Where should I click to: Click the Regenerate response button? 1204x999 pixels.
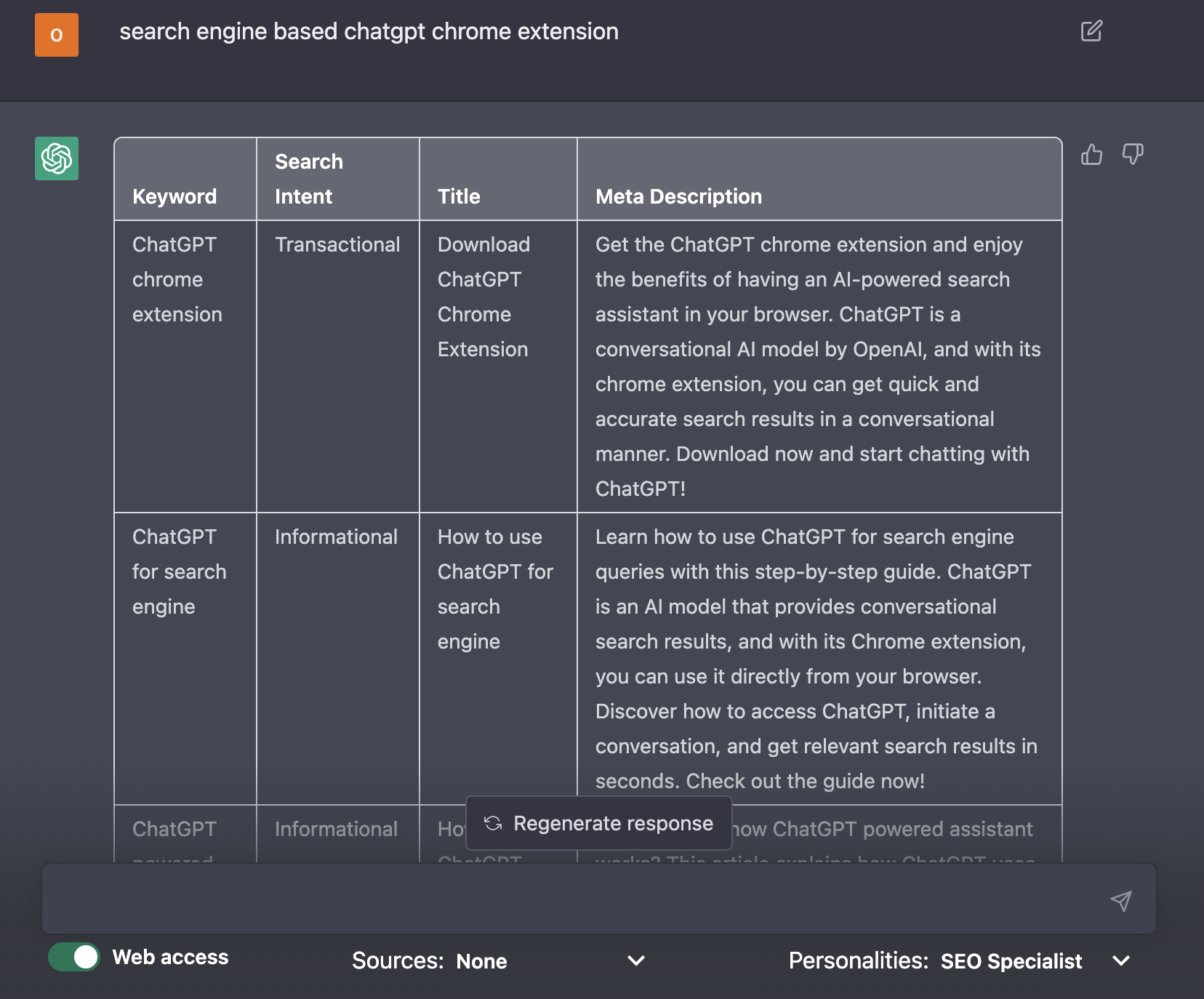click(x=599, y=823)
